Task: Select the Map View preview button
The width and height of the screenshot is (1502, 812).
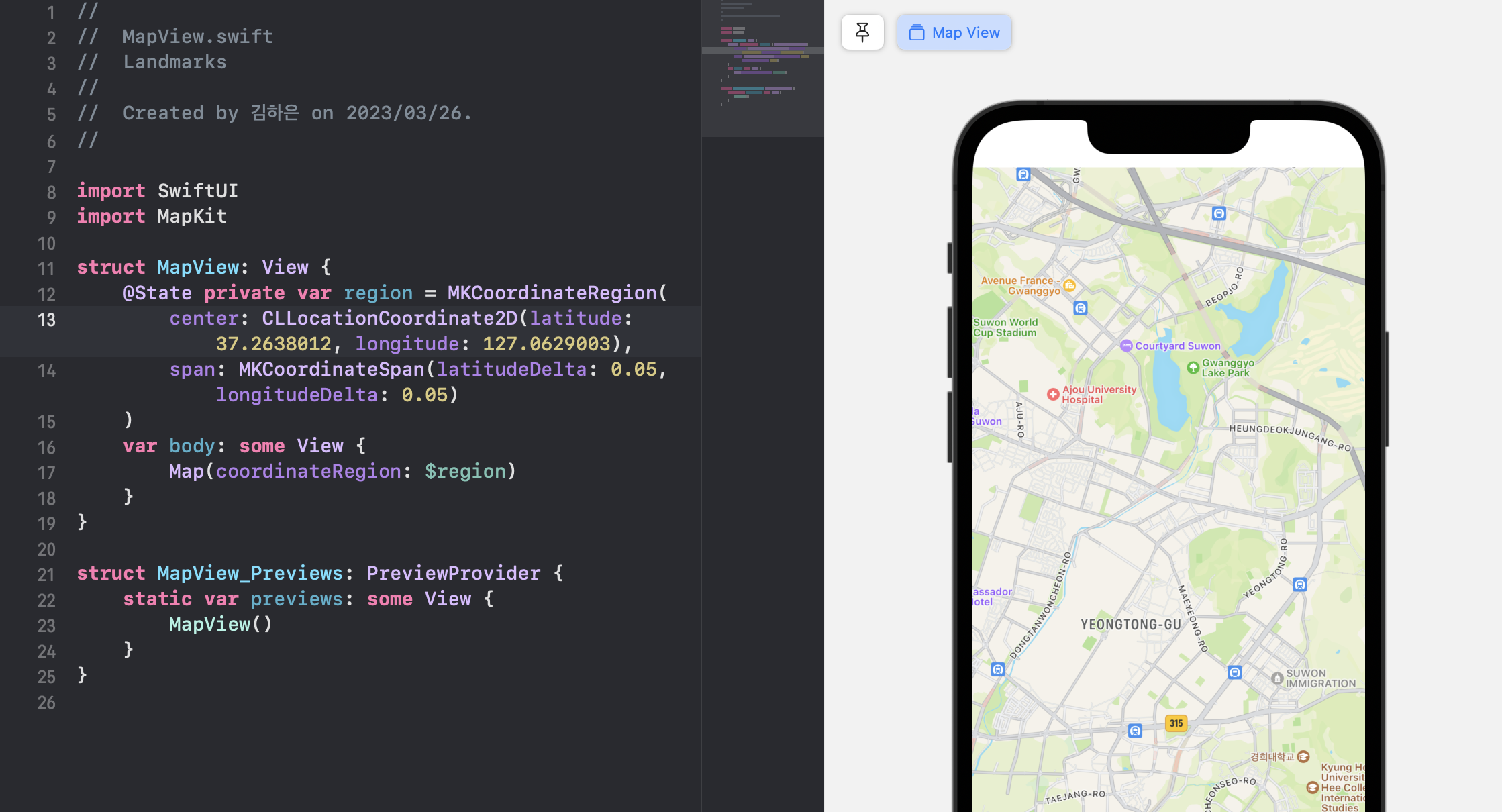Action: [954, 32]
